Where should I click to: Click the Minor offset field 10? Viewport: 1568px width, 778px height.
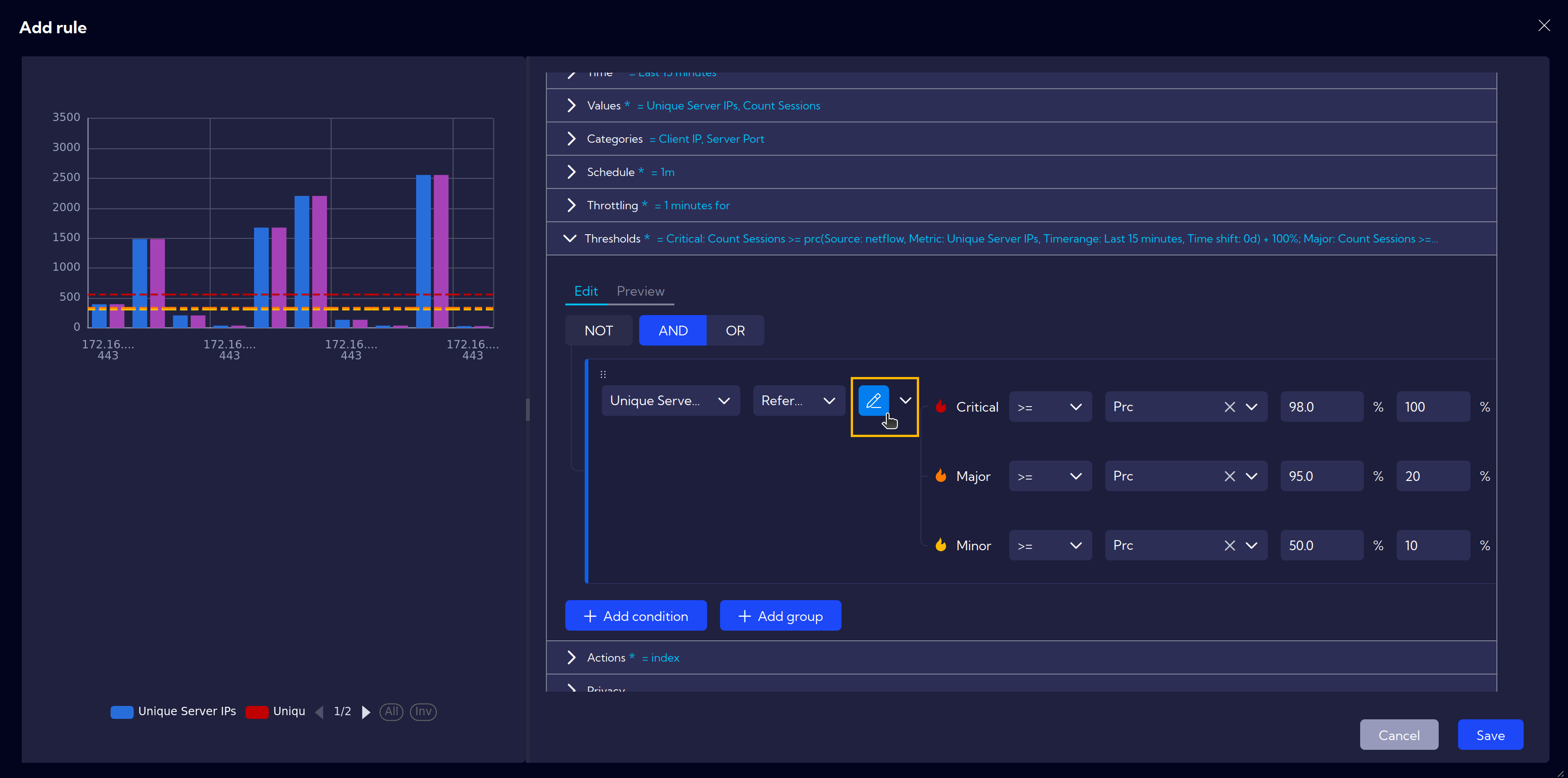[x=1433, y=546]
